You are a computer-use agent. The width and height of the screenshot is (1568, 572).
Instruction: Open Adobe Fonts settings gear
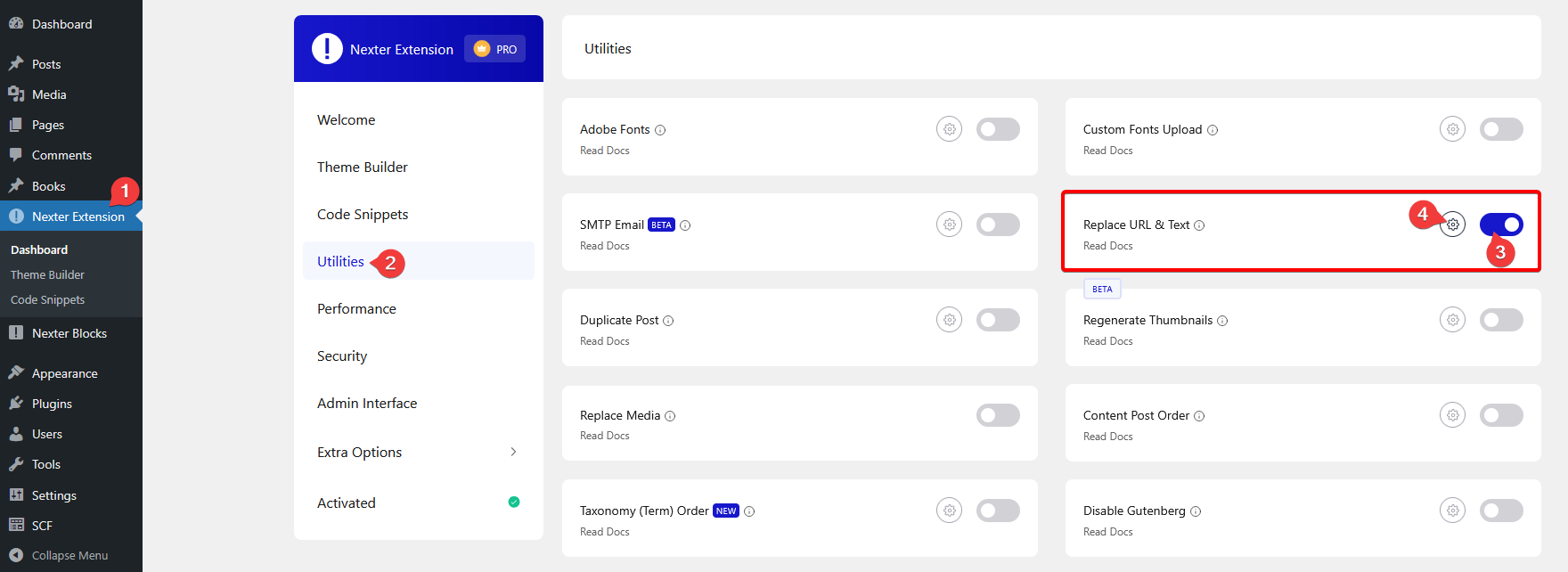click(949, 129)
